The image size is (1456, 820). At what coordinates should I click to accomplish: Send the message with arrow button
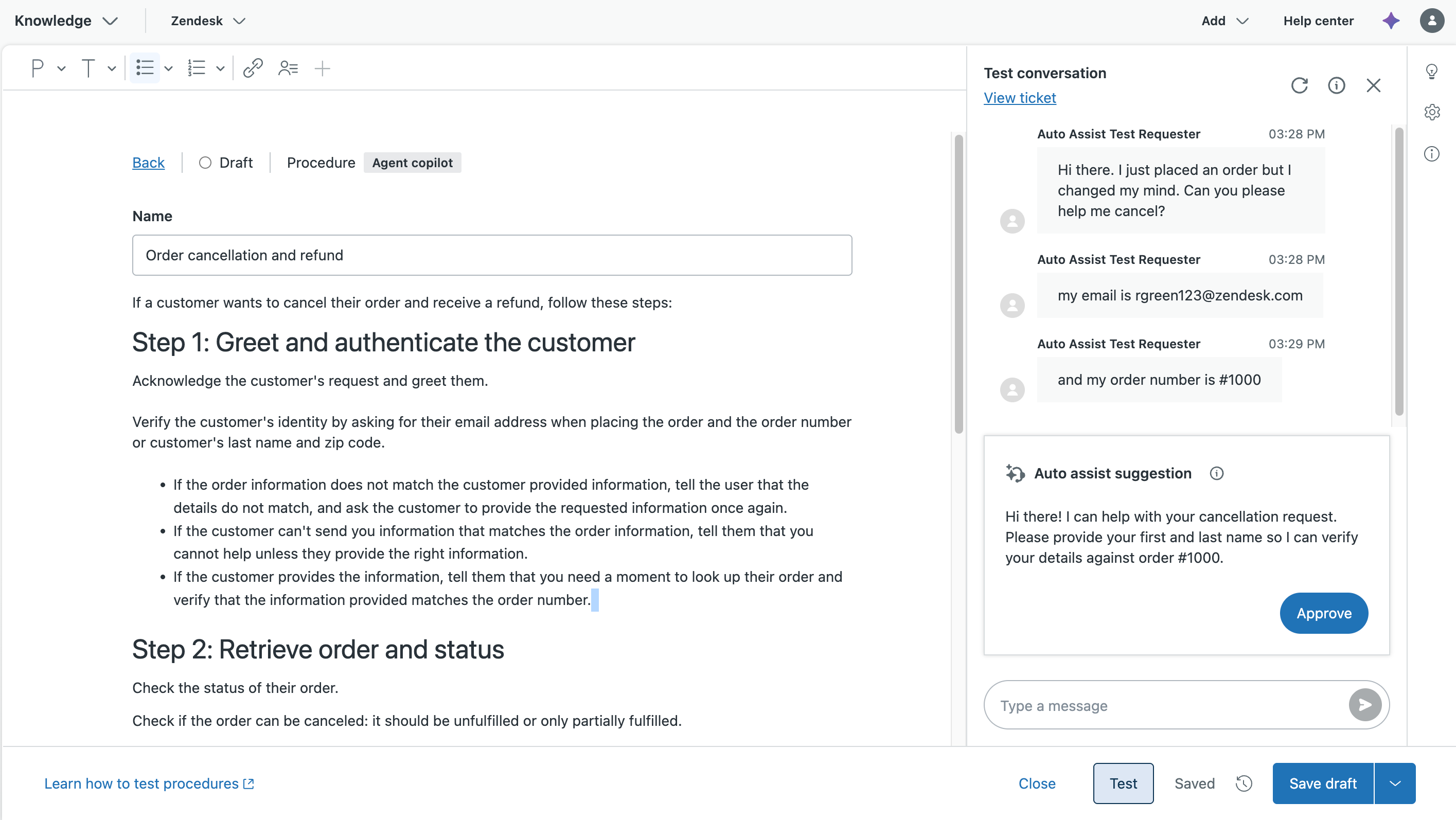click(1365, 705)
